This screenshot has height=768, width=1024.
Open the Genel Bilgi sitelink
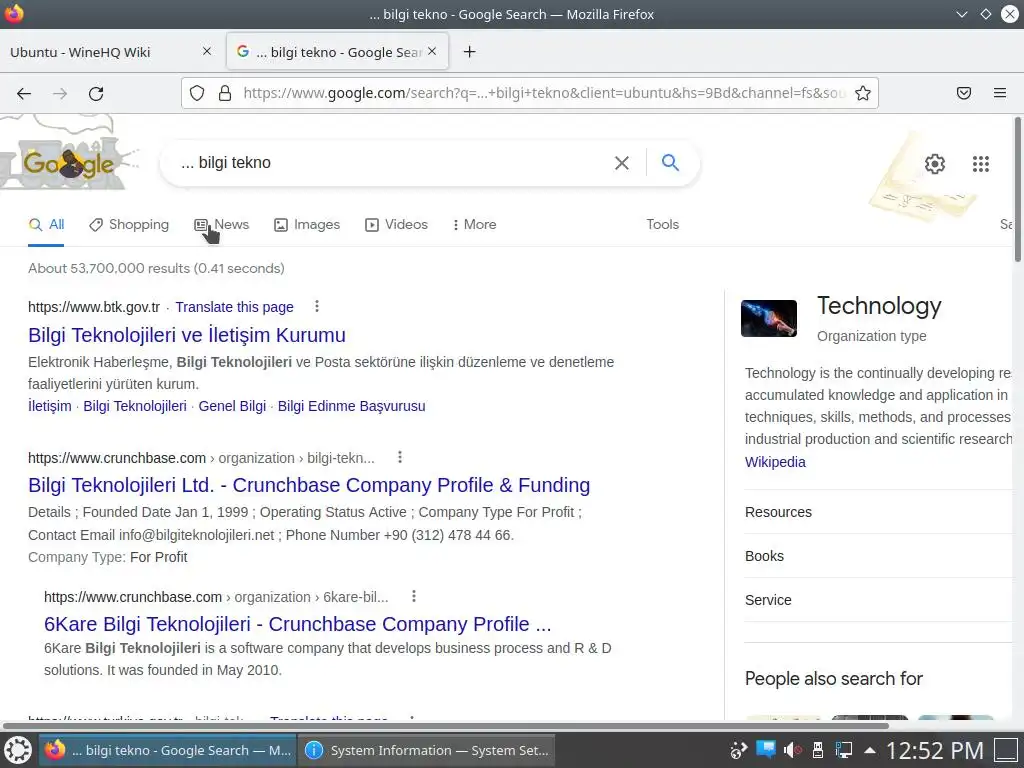pos(232,406)
